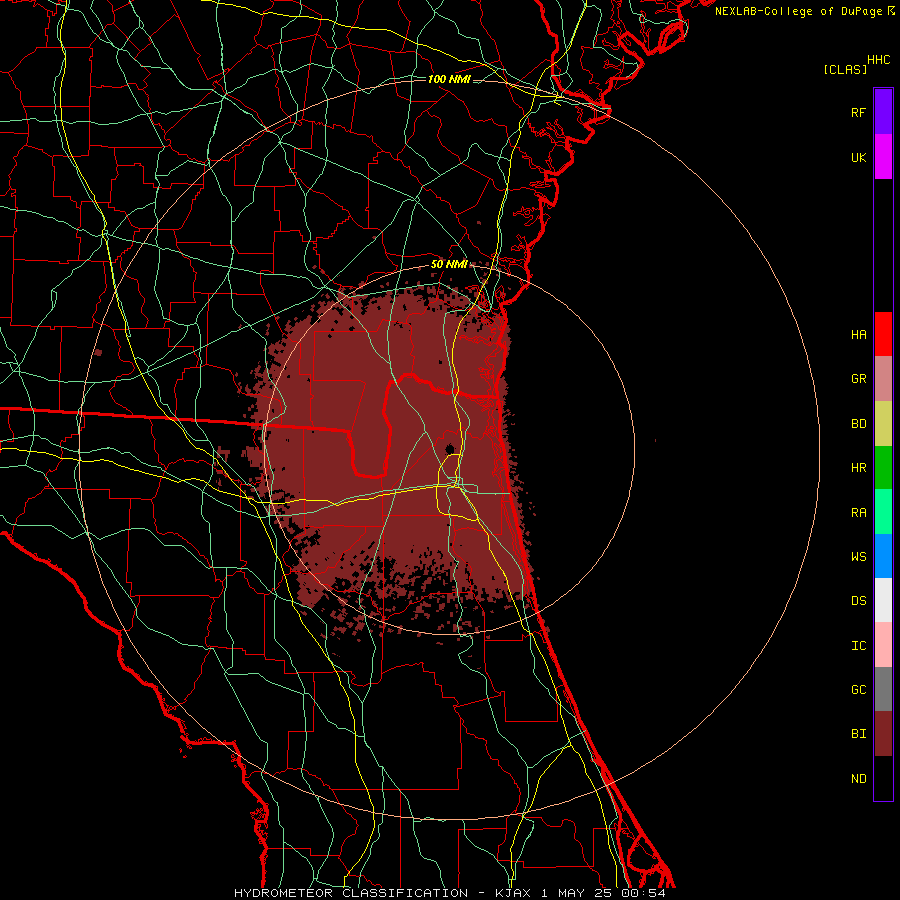Click the [CLAS] units label

pyautogui.click(x=845, y=69)
